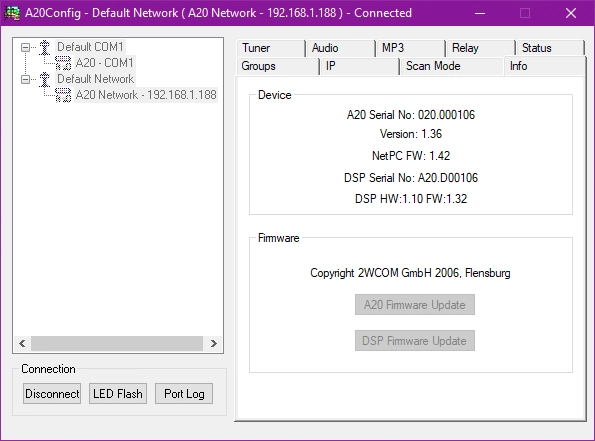Open the Status tab
This screenshot has width=595, height=441.
(x=550, y=48)
